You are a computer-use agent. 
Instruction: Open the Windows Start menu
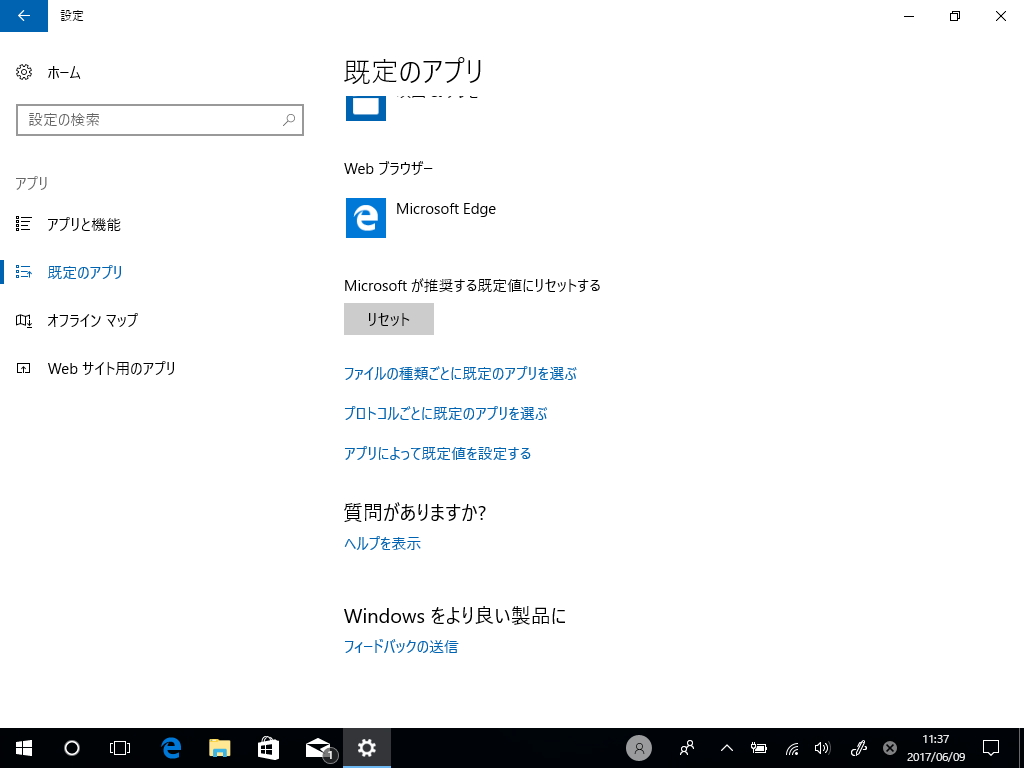click(x=24, y=748)
